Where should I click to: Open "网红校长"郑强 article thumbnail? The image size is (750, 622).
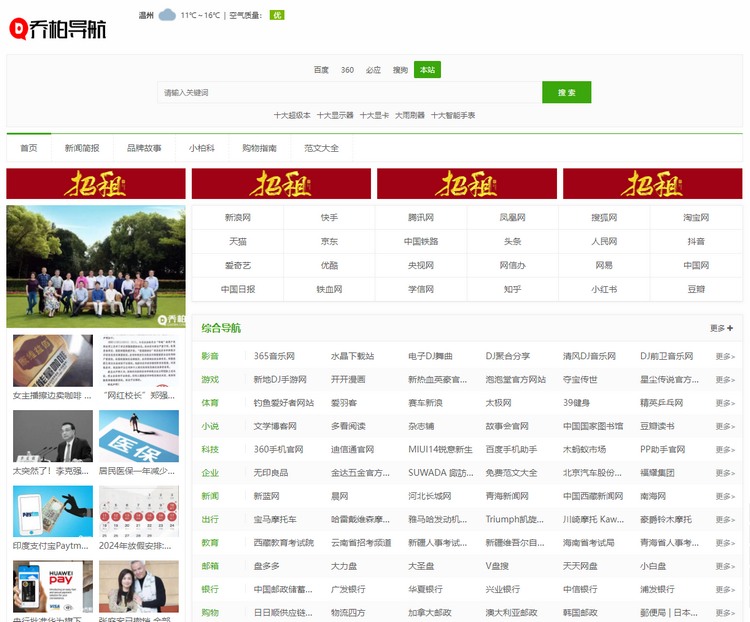[139, 361]
